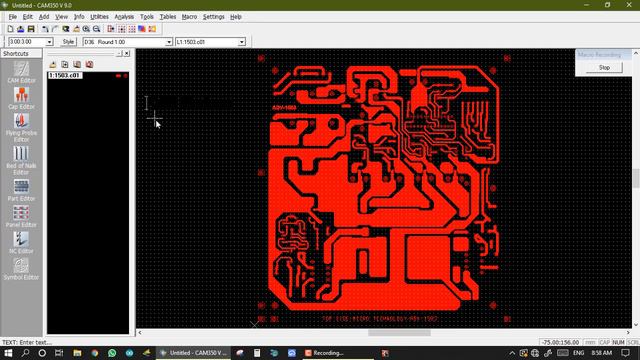The width and height of the screenshot is (640, 360).
Task: Click the zoom out magnifier icon
Action: (x=97, y=29)
